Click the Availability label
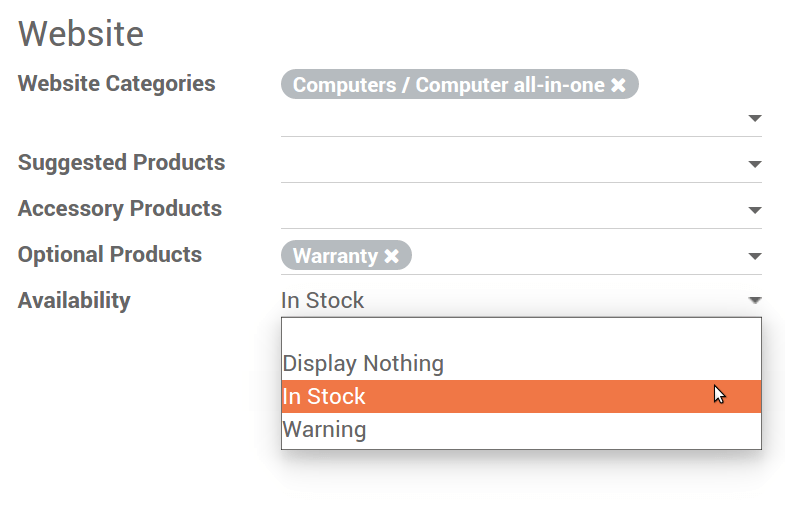 click(74, 300)
